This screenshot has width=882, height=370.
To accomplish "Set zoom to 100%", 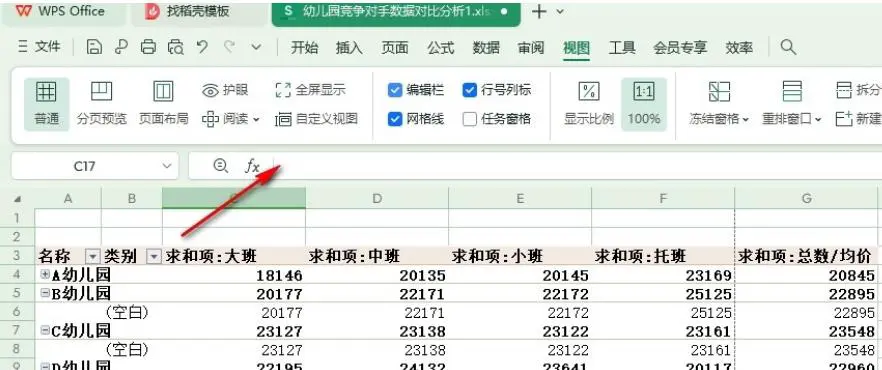I will [644, 103].
